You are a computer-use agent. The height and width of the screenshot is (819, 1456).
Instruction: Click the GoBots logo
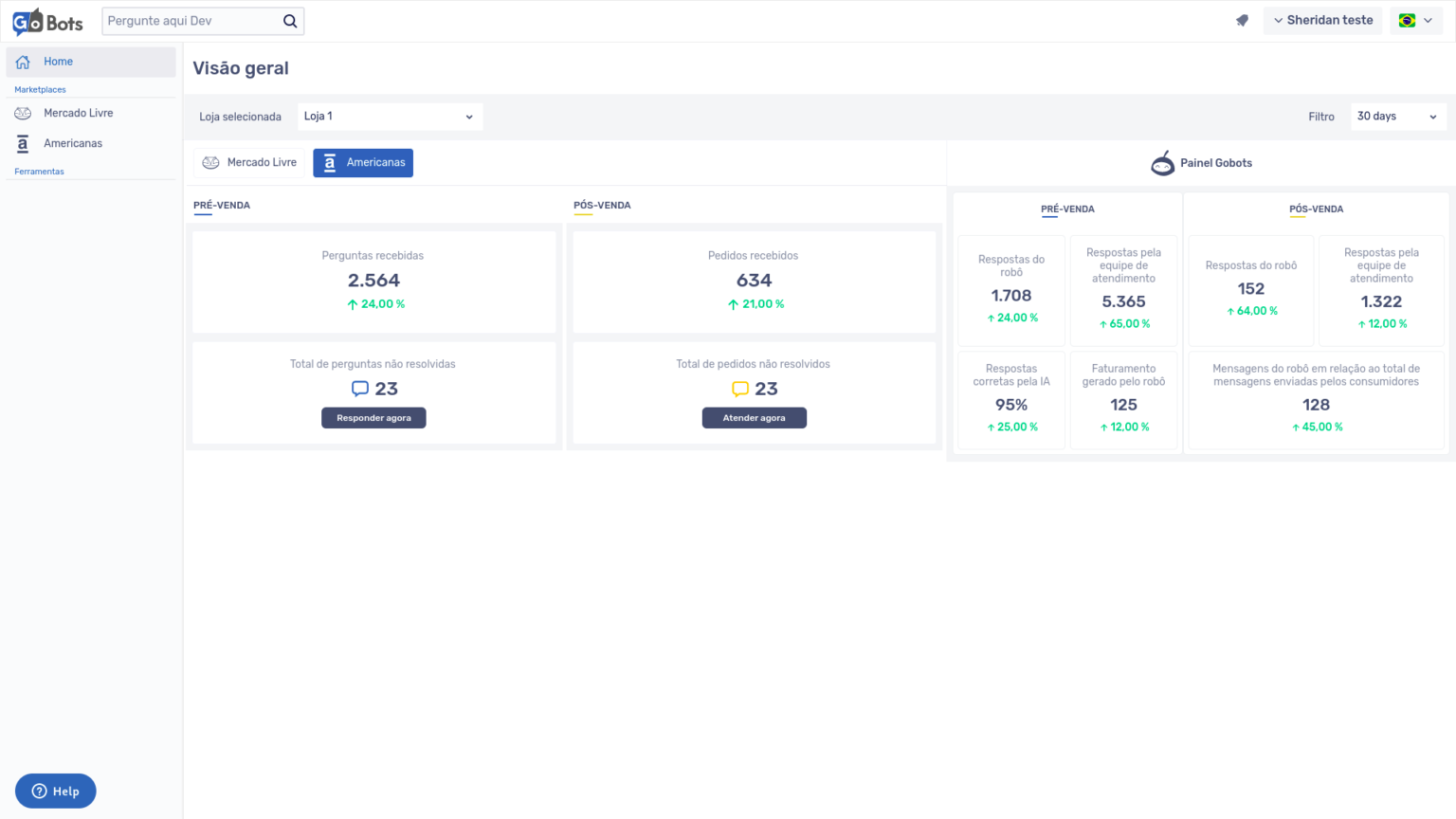(x=47, y=21)
